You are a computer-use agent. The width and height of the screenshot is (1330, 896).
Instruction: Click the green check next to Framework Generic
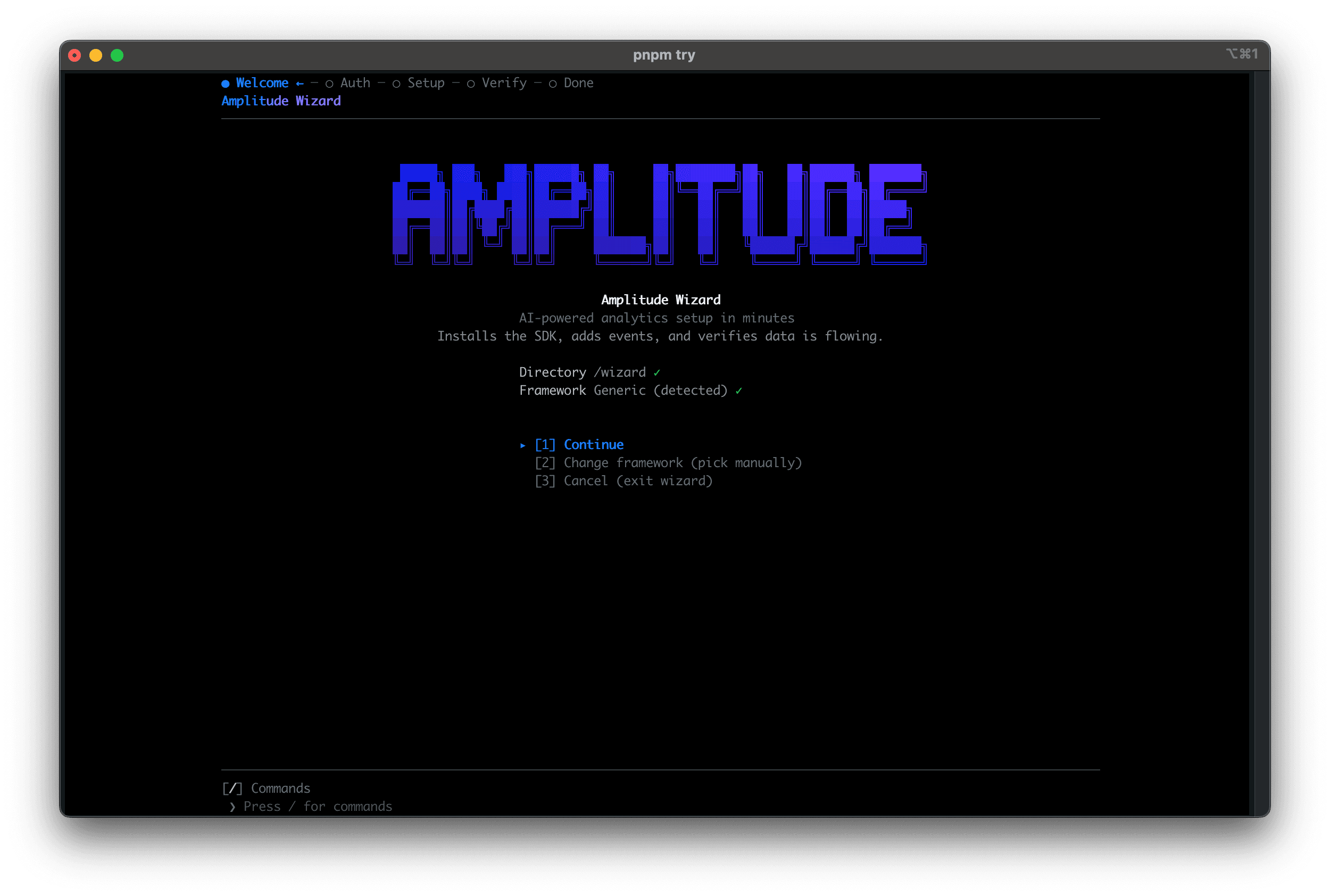coord(739,391)
